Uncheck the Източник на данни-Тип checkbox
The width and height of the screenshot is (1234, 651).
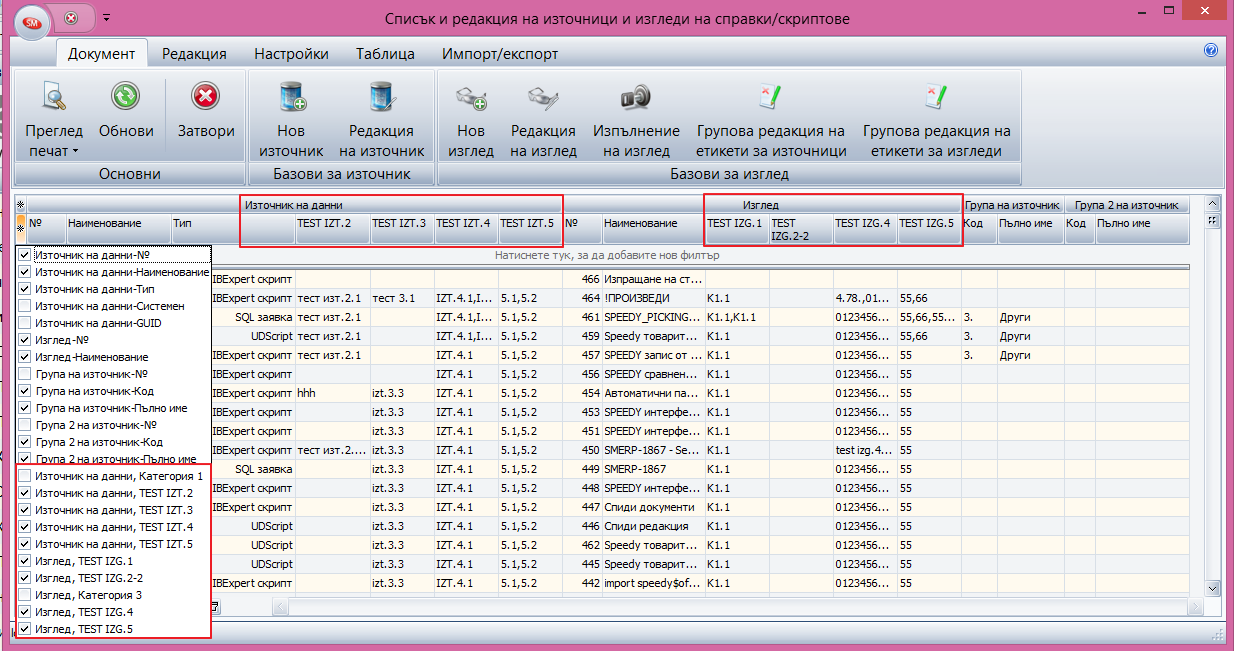click(24, 289)
